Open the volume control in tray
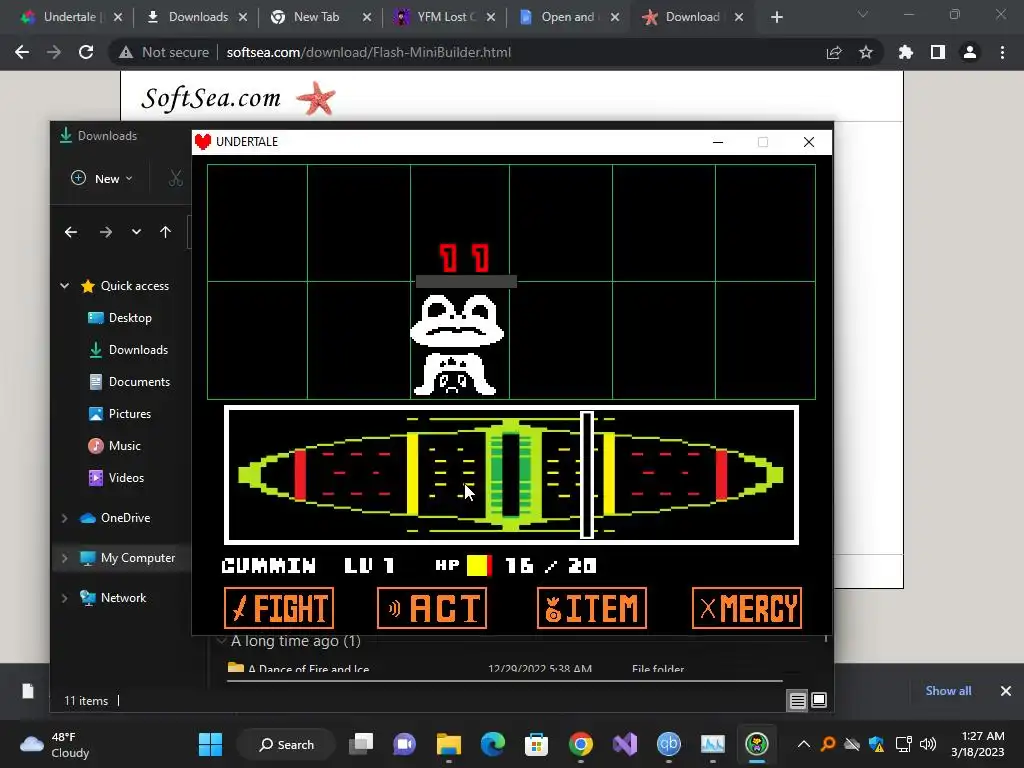This screenshot has width=1024, height=768. [927, 744]
